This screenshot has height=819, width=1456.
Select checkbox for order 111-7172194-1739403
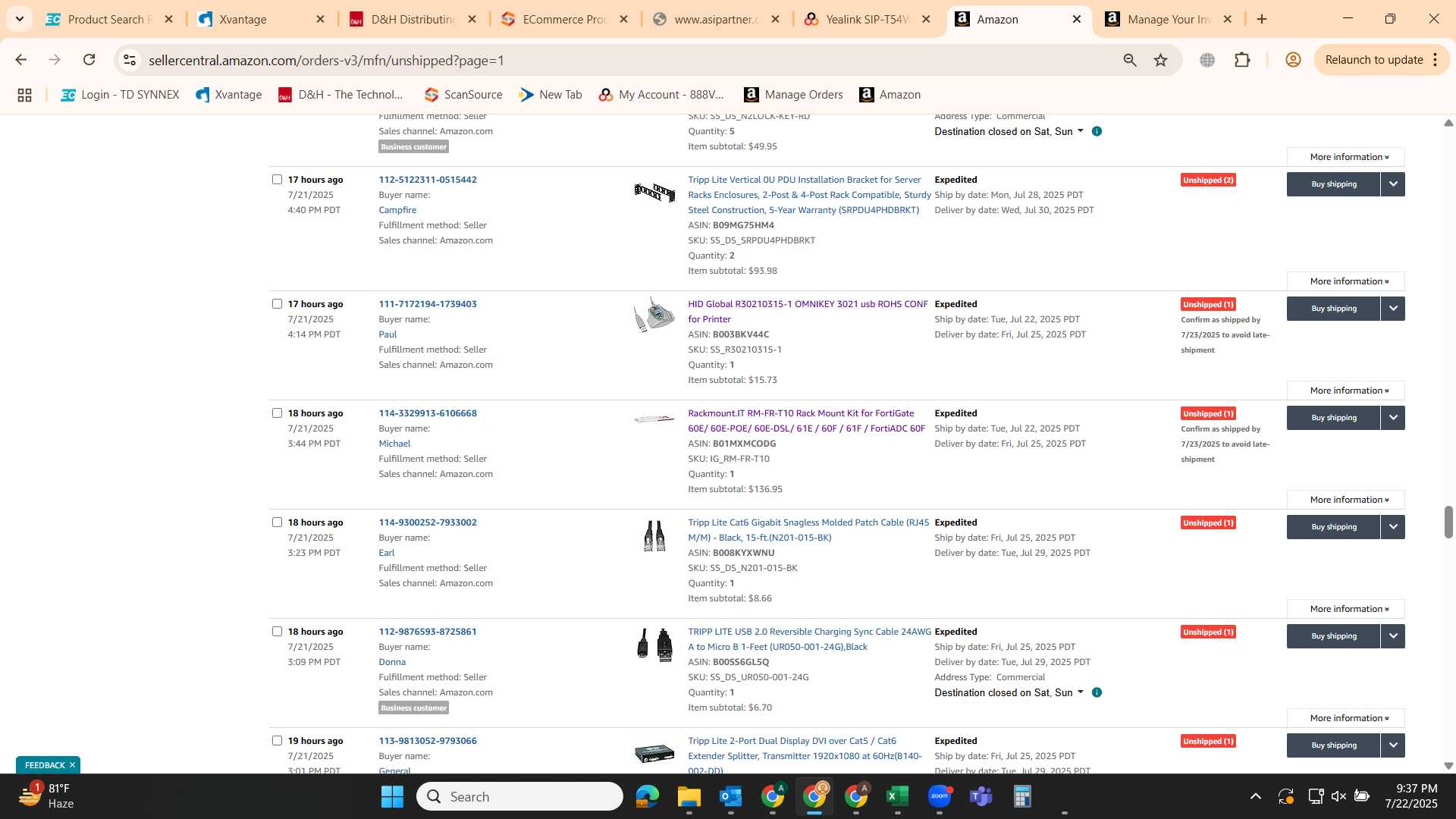(x=277, y=304)
